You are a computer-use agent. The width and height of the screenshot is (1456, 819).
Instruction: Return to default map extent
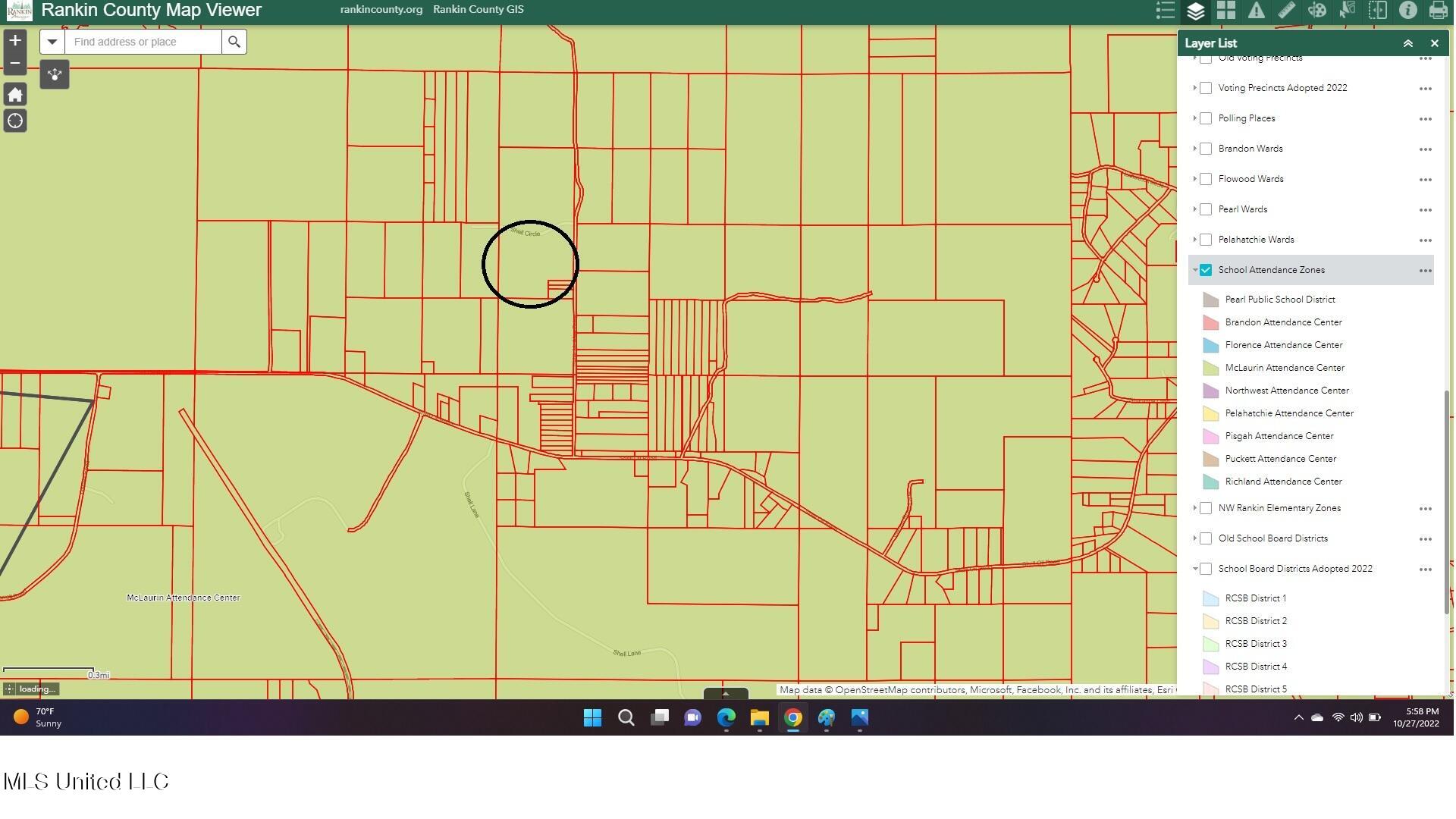point(15,95)
